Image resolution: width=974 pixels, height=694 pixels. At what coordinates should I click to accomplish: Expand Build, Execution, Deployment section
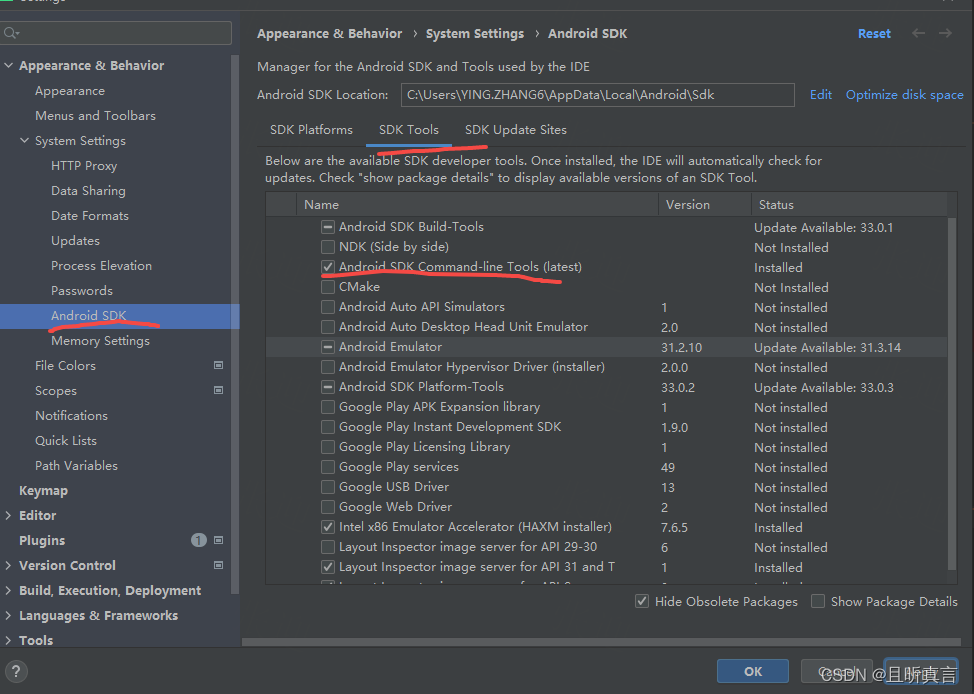9,590
